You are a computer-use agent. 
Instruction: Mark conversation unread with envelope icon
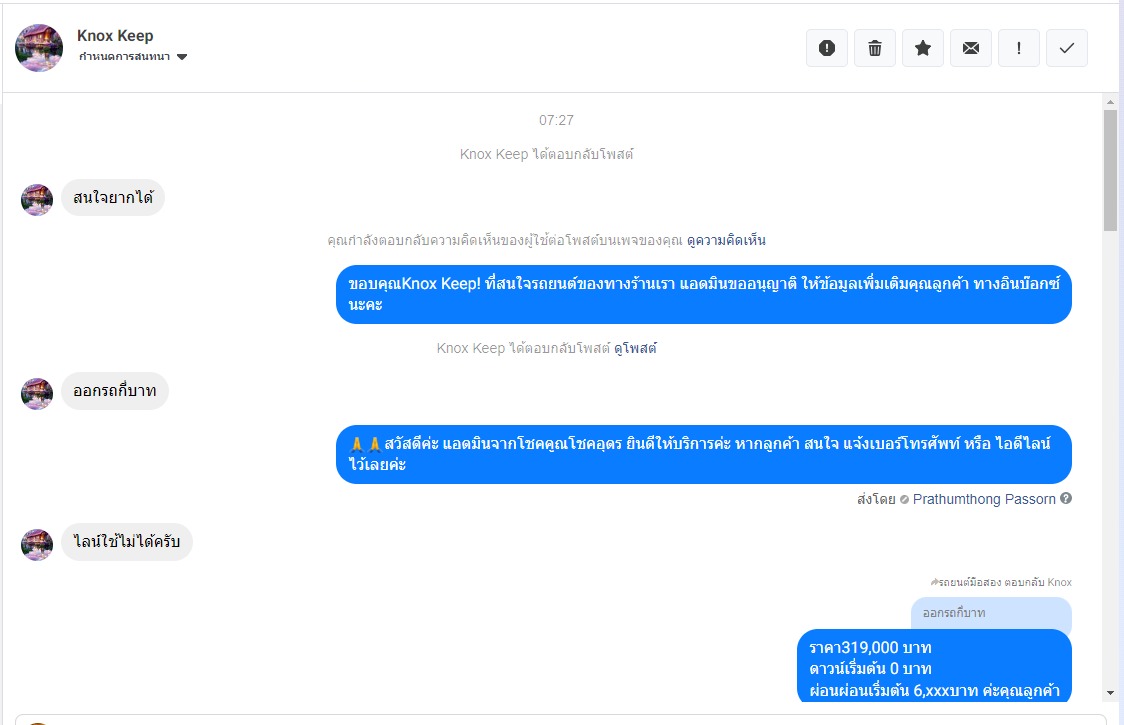[971, 48]
